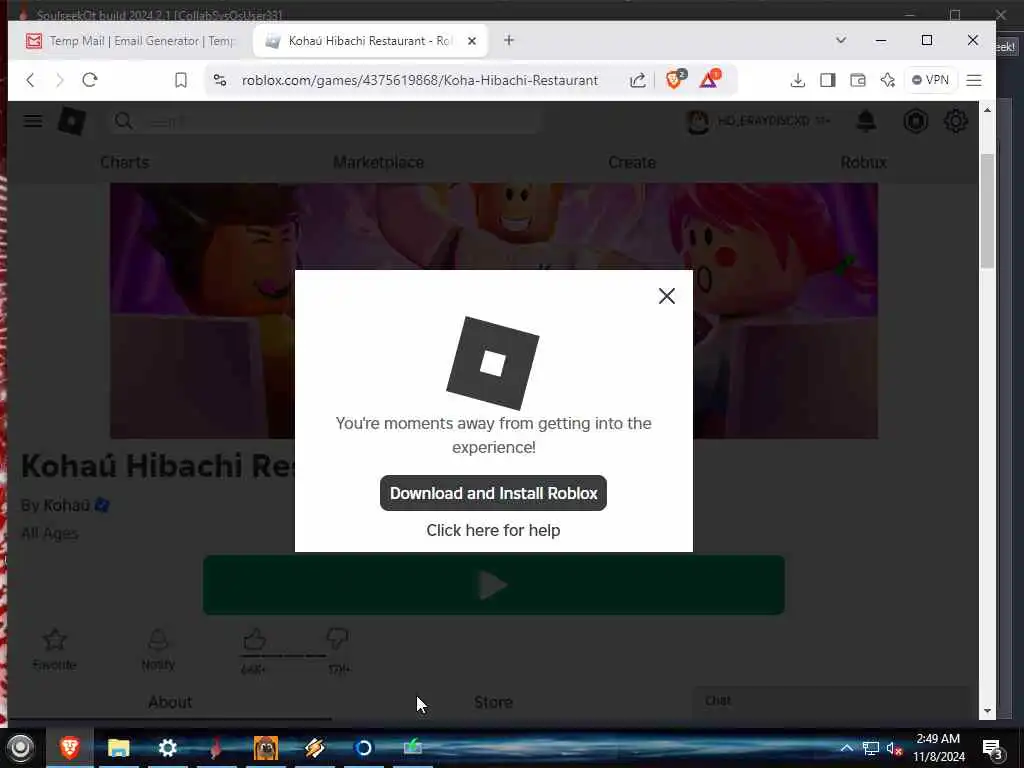Open Roblox notifications bell
Image resolution: width=1024 pixels, height=768 pixels.
(x=866, y=121)
